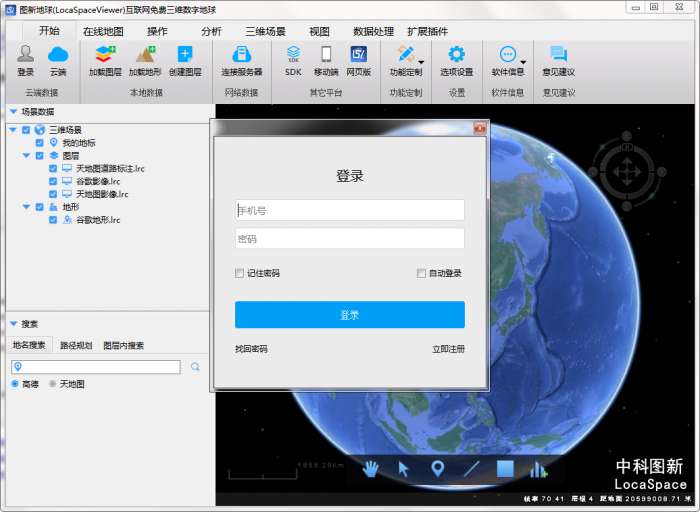Select the hand pan tool on the globe toolbar
This screenshot has height=512, width=700.
371,468
